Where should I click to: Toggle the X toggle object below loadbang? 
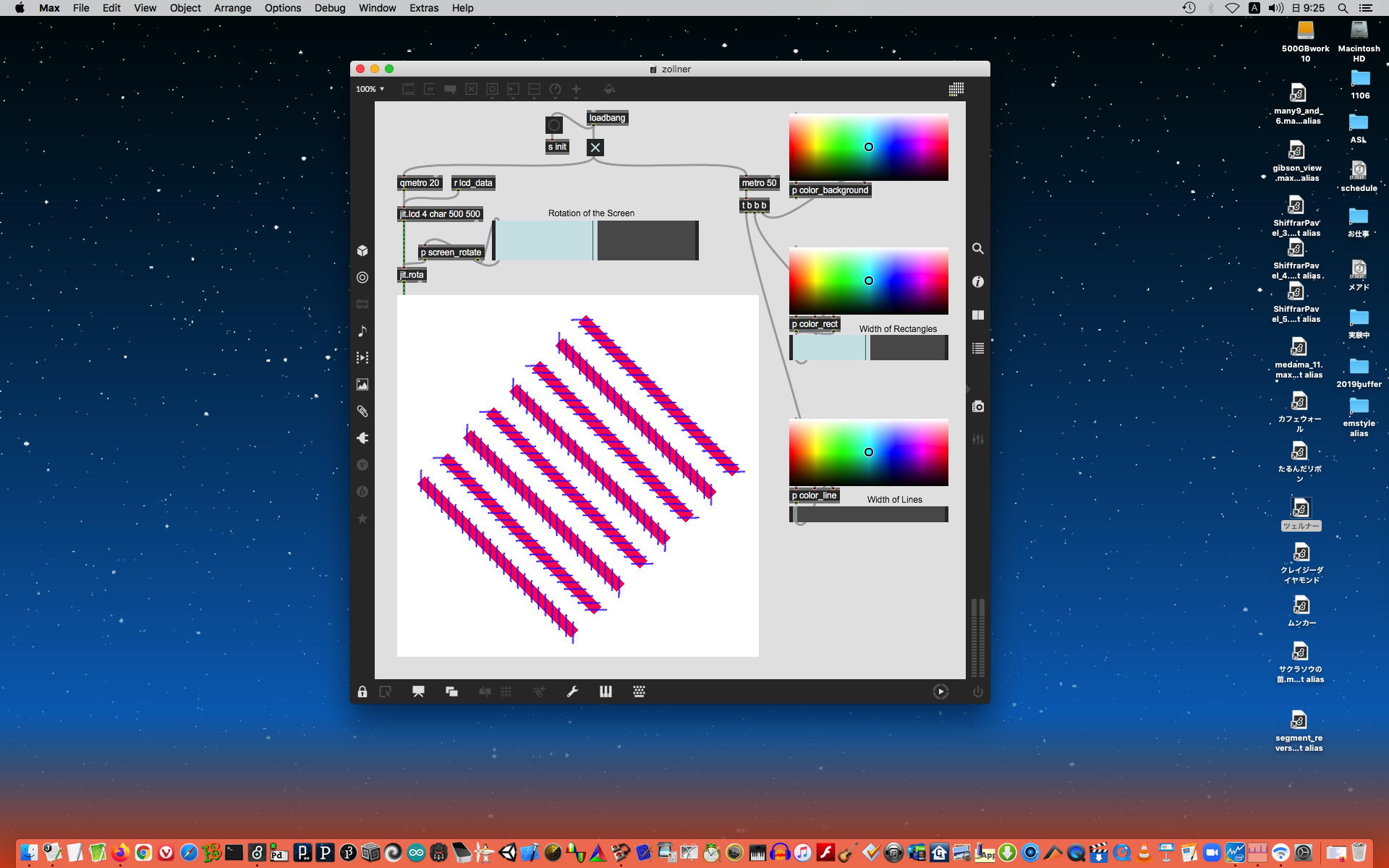595,148
